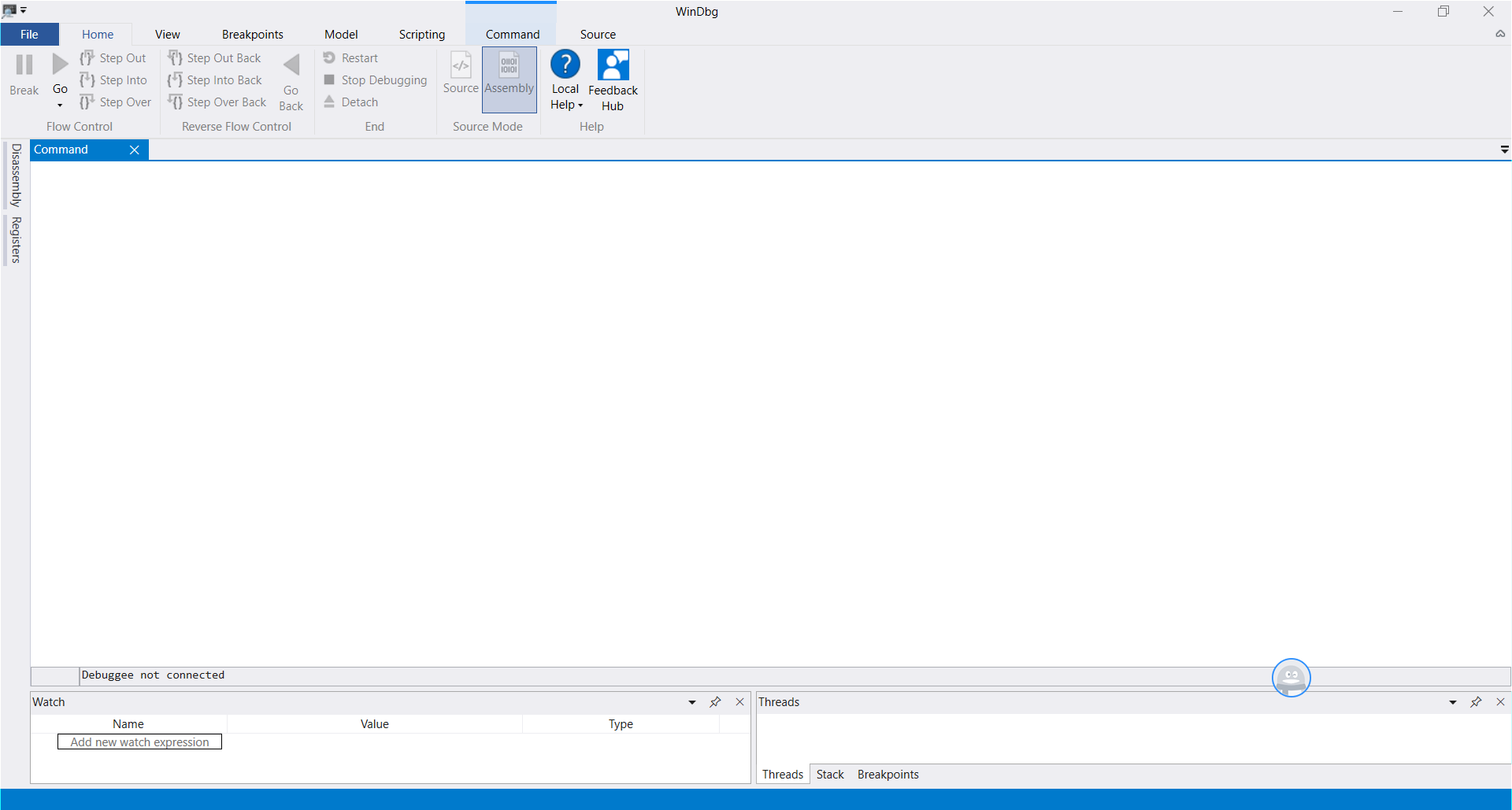The width and height of the screenshot is (1512, 810).
Task: Click Step Over Back button
Action: (x=217, y=102)
